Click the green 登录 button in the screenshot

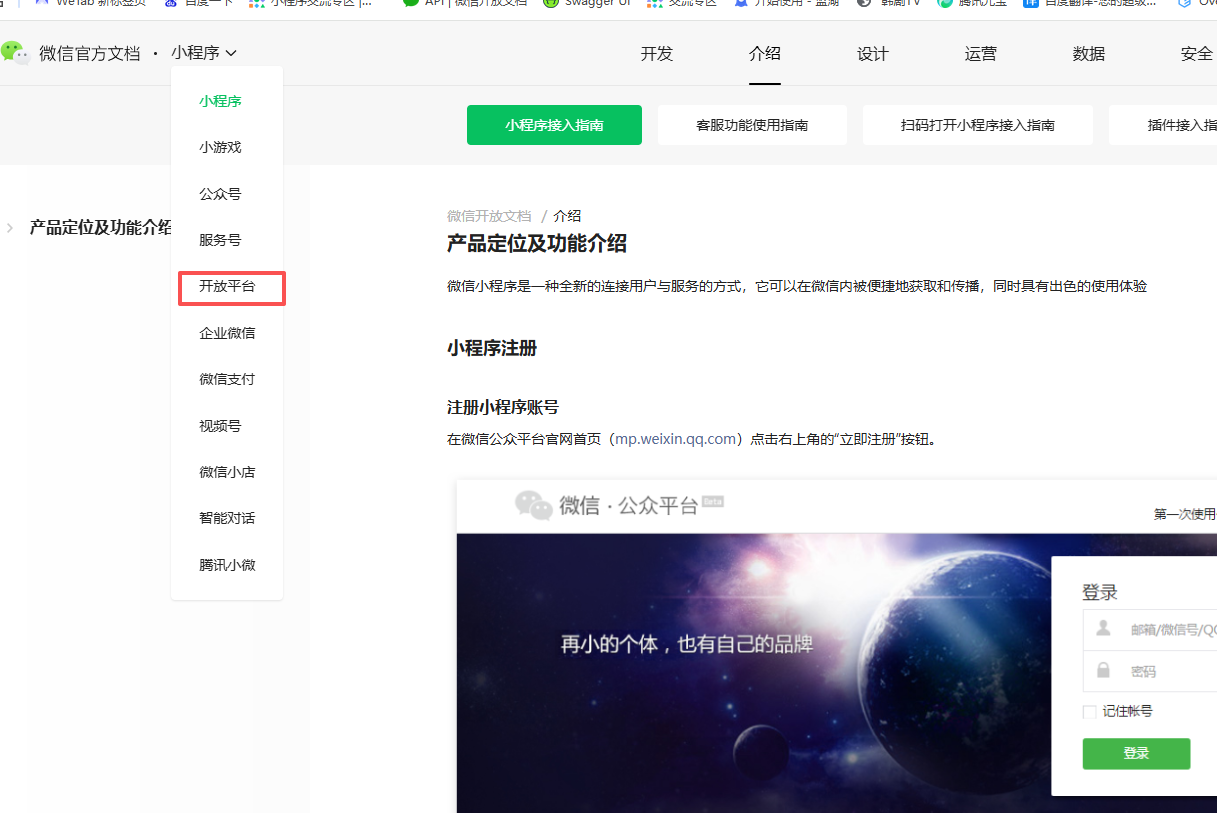(x=1136, y=754)
